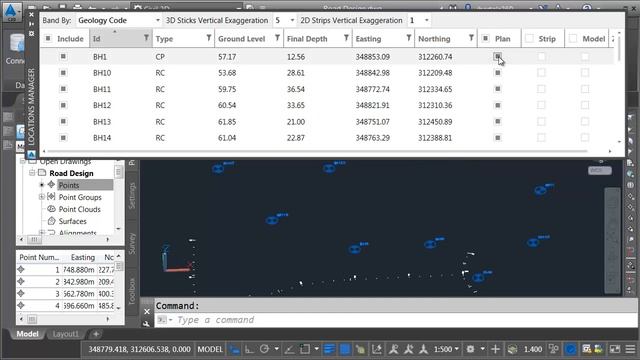Click the isolate objects status icon
The image size is (640, 360).
coord(554,349)
